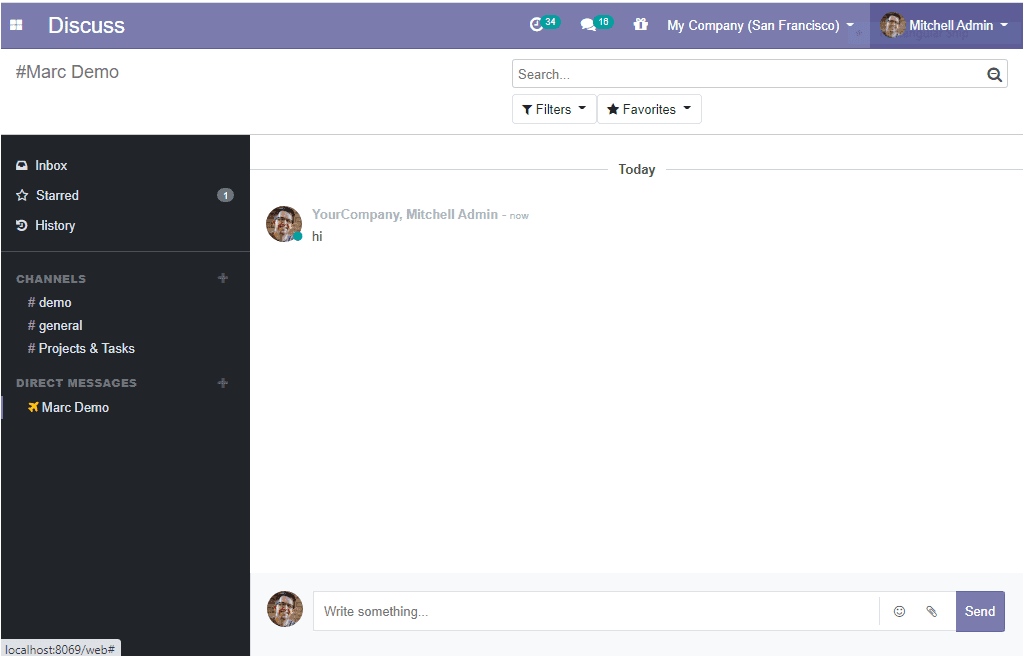The height and width of the screenshot is (657, 1024).
Task: Click the YourCompany, Mitchell Admin author name
Action: point(405,214)
